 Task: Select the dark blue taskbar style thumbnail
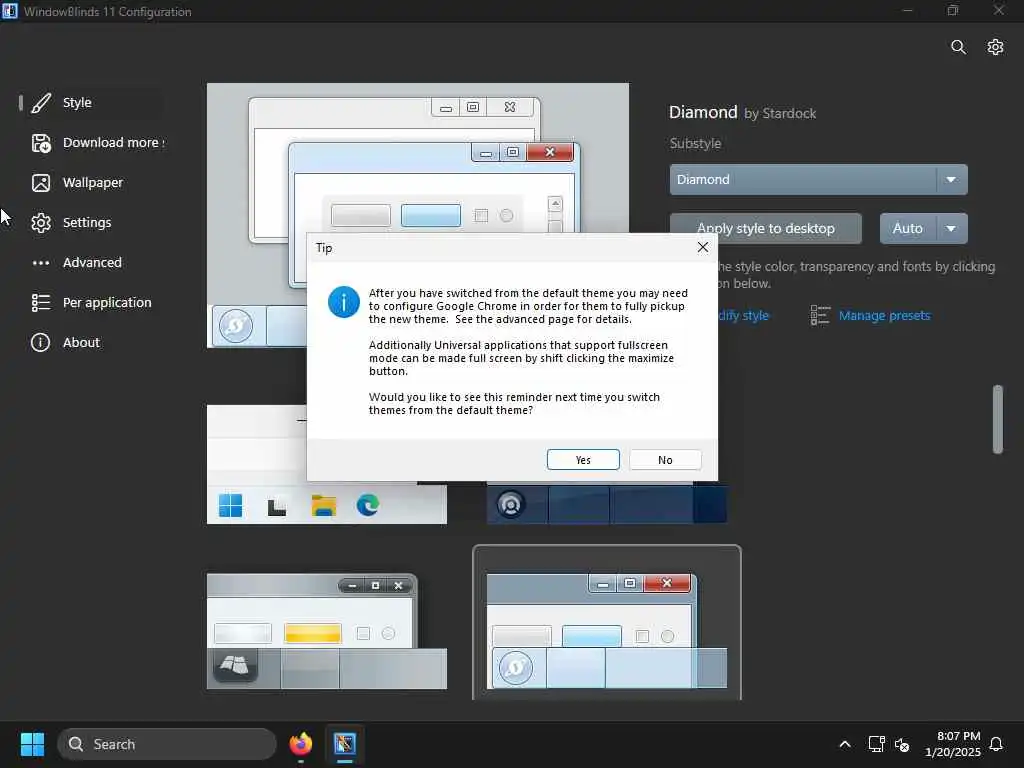[x=607, y=504]
